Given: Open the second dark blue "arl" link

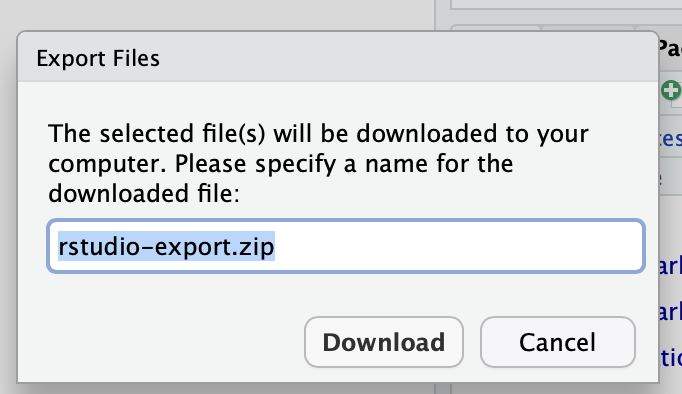Looking at the screenshot, I should coord(670,312).
